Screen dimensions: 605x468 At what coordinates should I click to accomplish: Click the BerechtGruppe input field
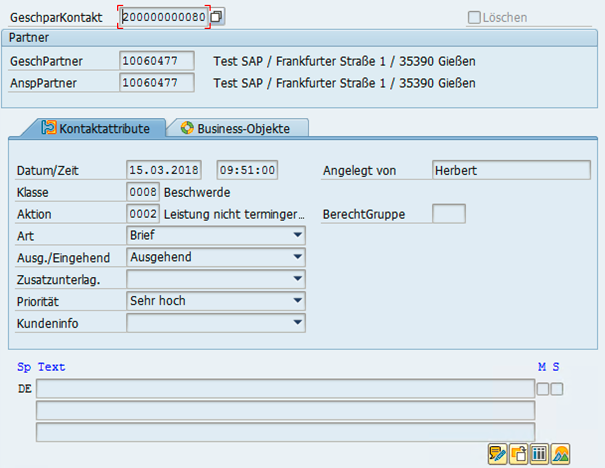click(449, 213)
